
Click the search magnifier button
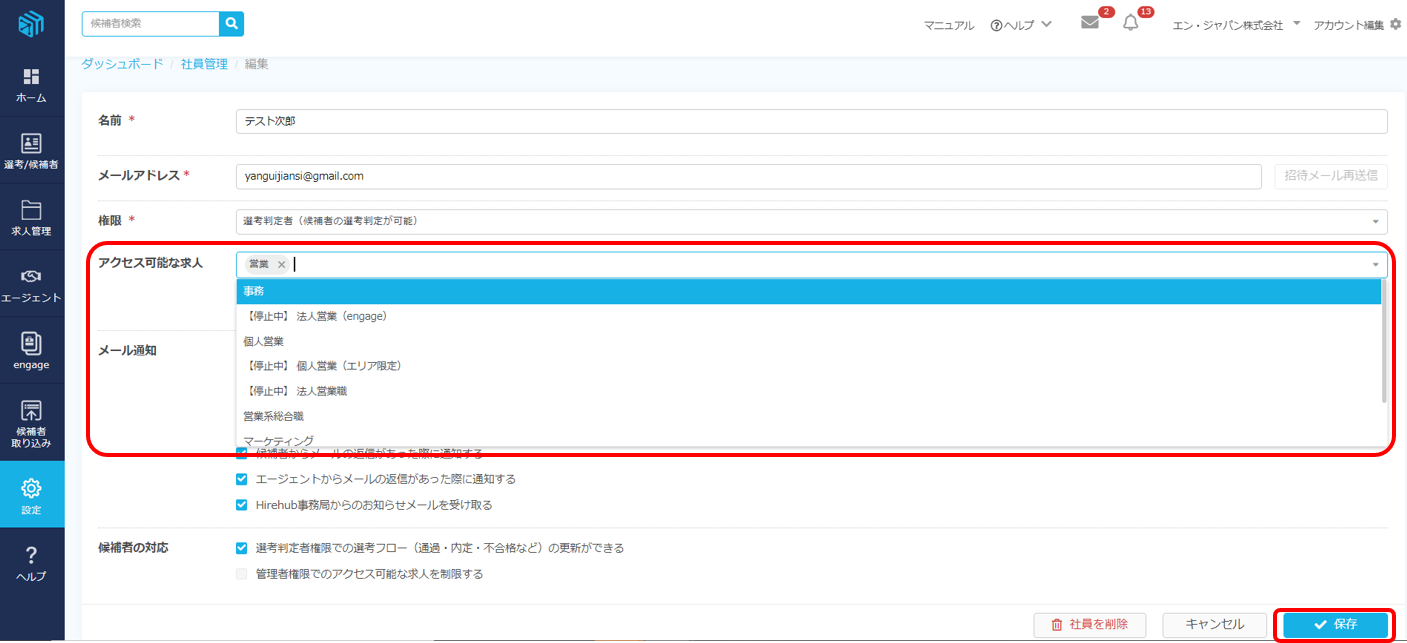[231, 24]
